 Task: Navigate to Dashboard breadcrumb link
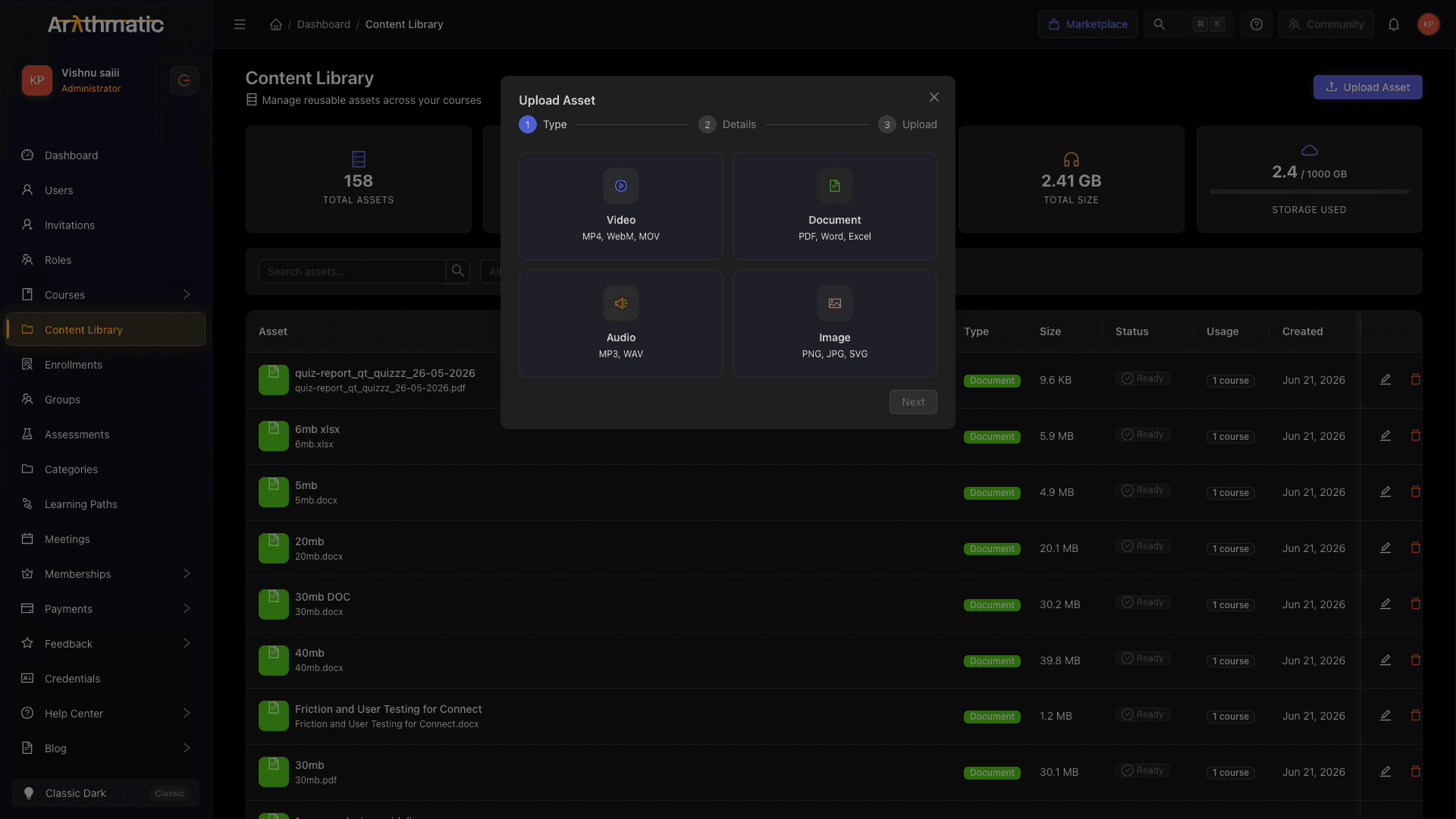(323, 24)
